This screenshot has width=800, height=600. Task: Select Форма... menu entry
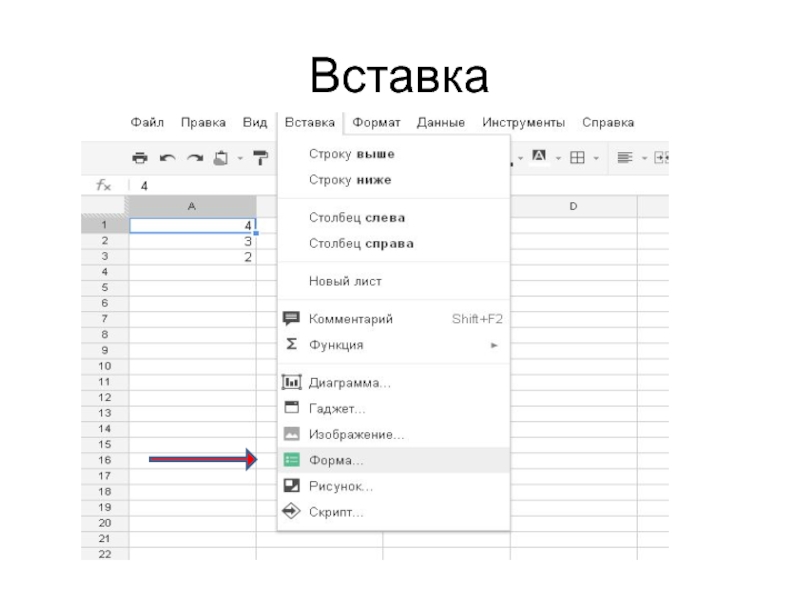[x=393, y=460]
